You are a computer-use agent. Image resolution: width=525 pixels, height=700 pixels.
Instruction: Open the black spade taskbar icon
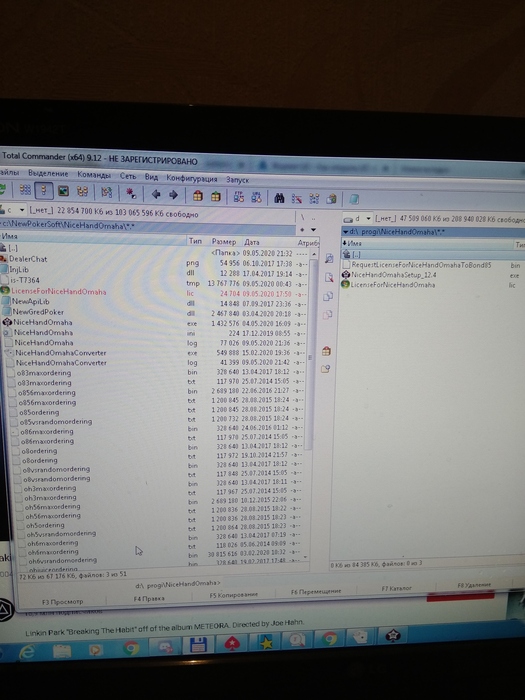point(393,636)
